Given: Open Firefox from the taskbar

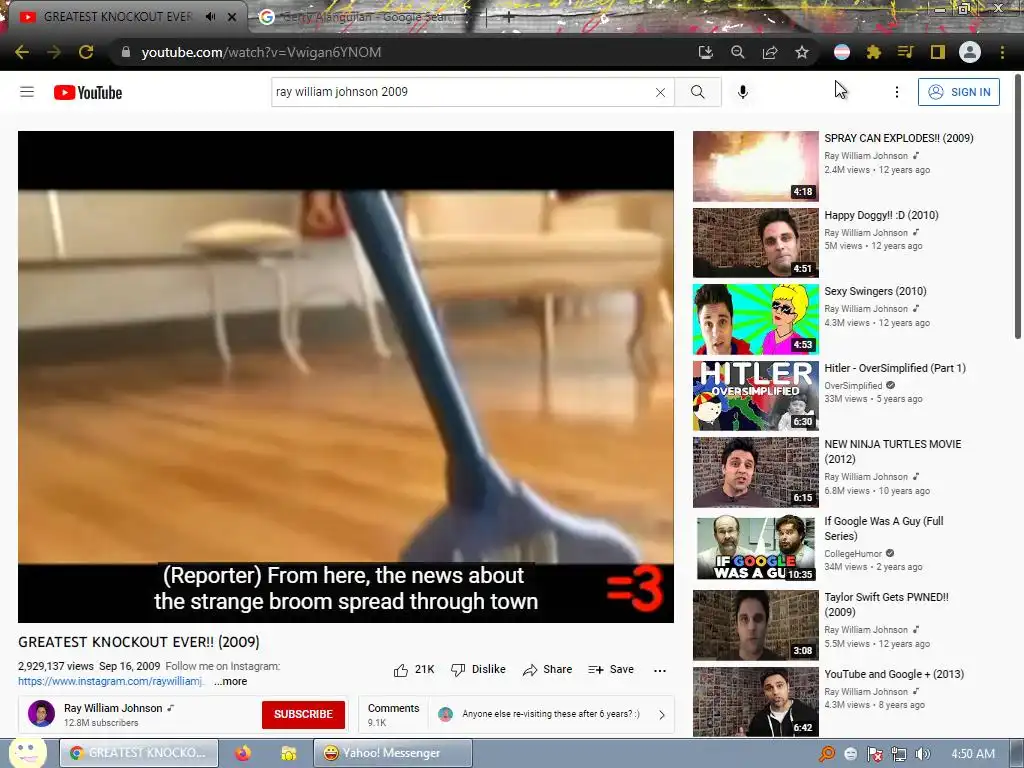Looking at the screenshot, I should 243,753.
